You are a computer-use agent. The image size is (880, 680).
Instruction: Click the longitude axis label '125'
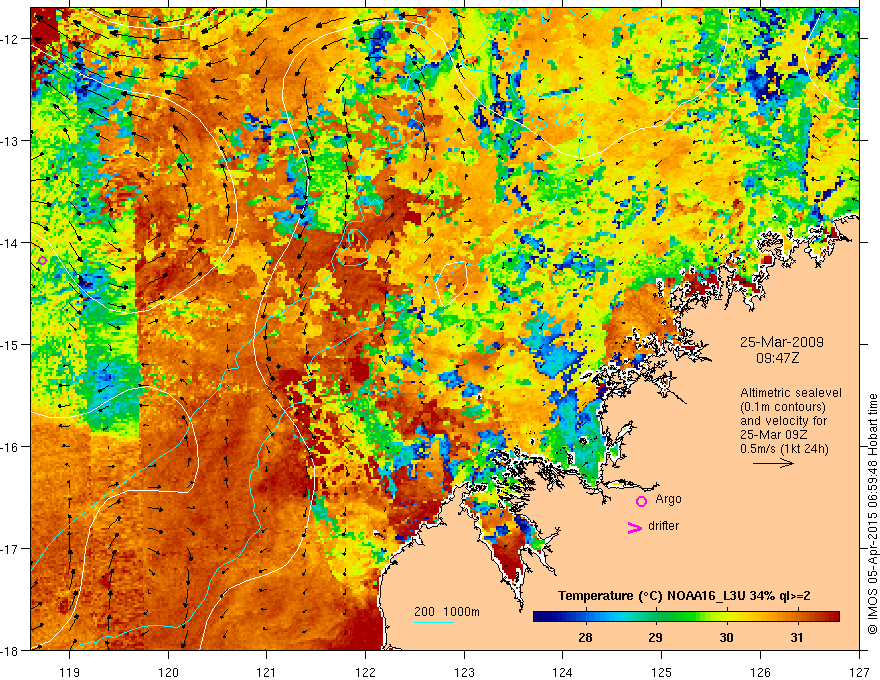coord(662,672)
